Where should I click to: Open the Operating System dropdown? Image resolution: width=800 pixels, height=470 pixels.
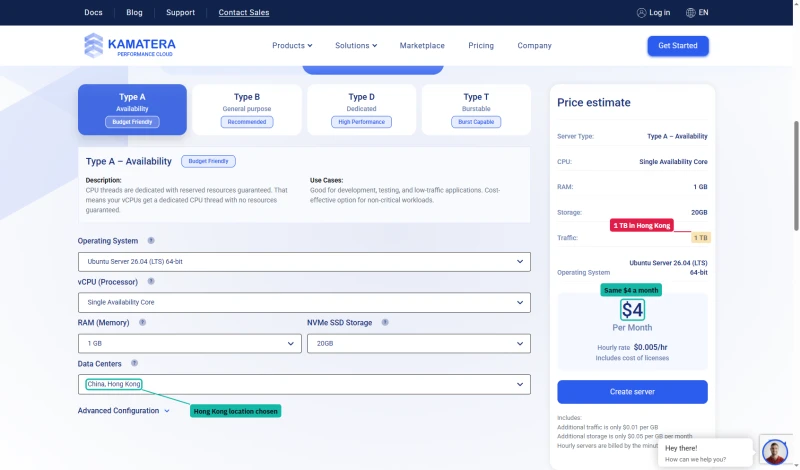tap(304, 262)
